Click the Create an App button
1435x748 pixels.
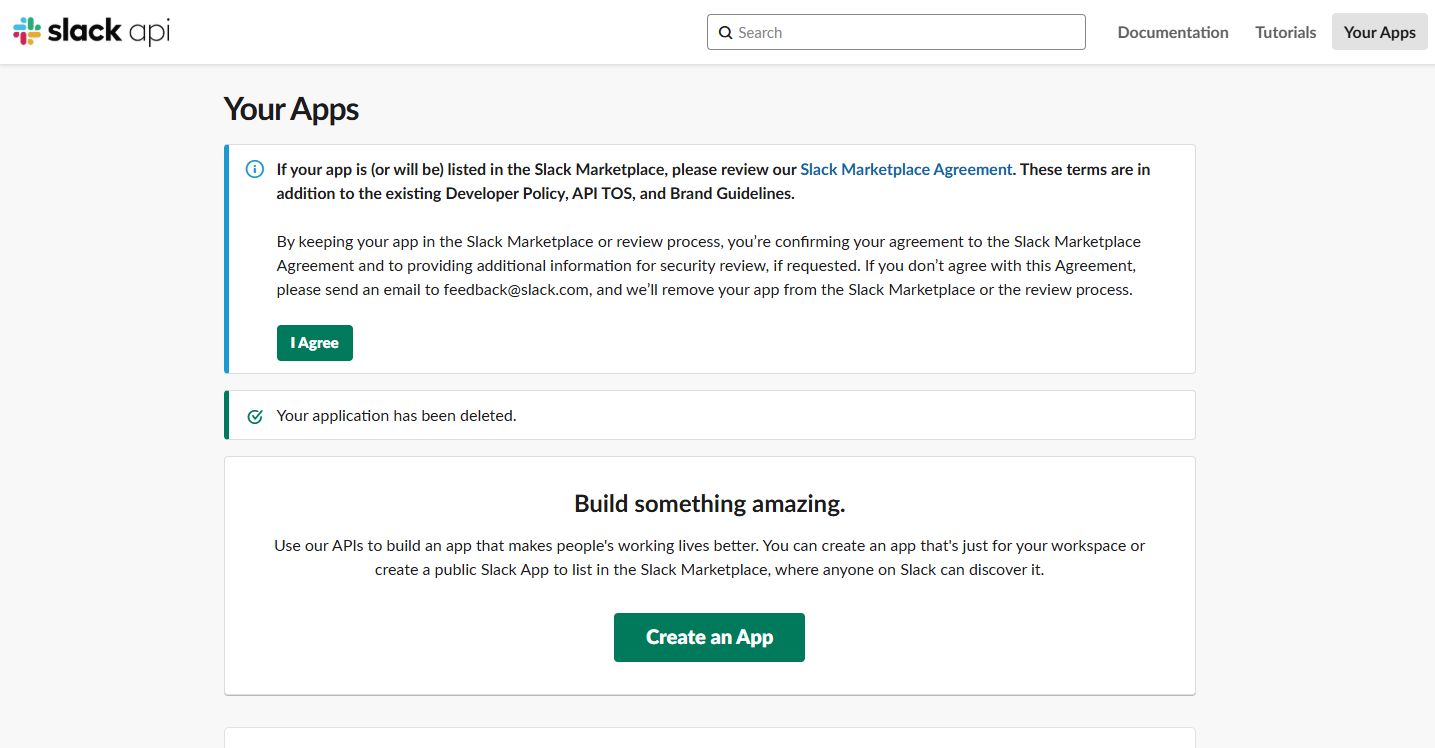click(709, 637)
